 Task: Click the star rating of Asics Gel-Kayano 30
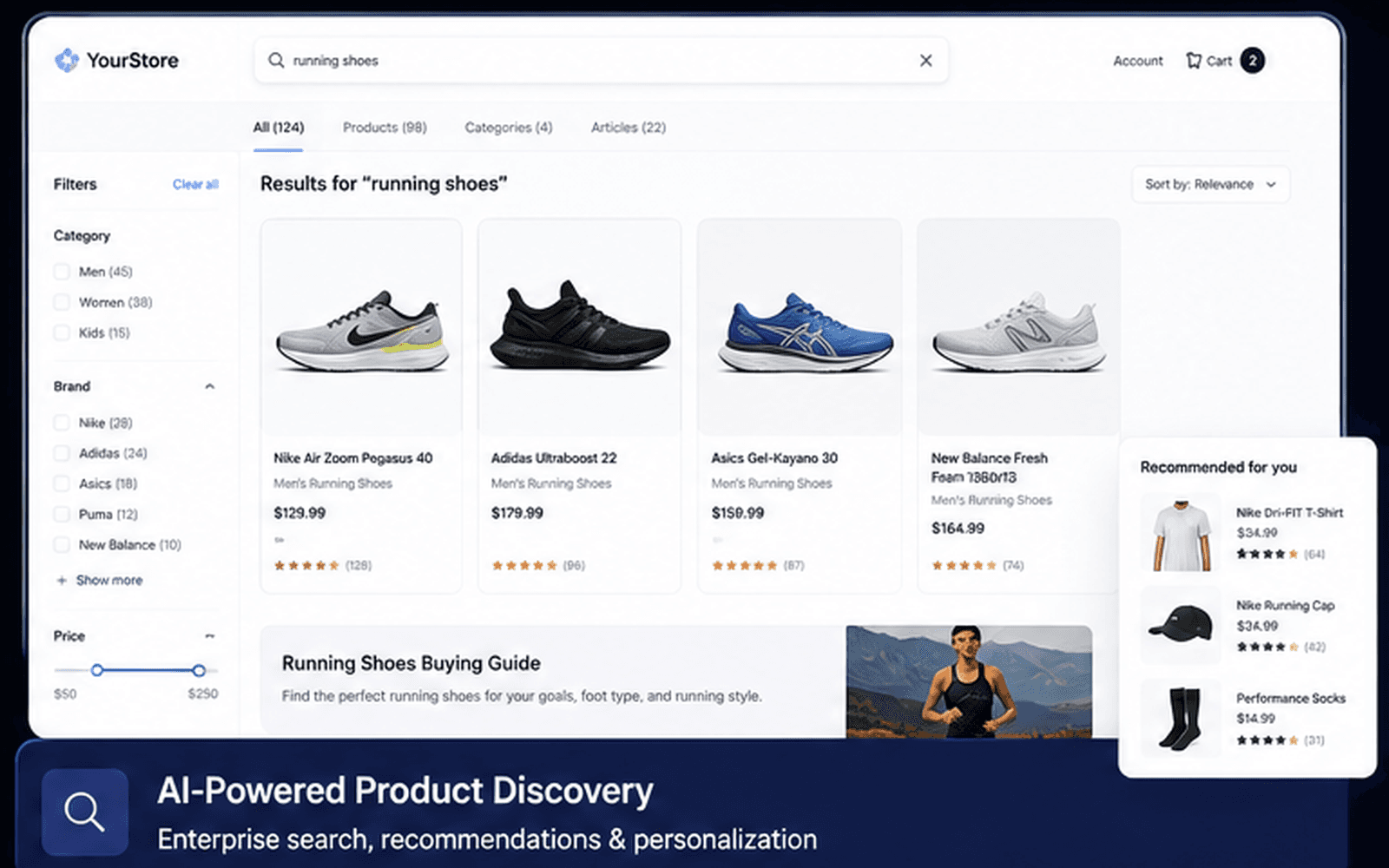point(744,565)
